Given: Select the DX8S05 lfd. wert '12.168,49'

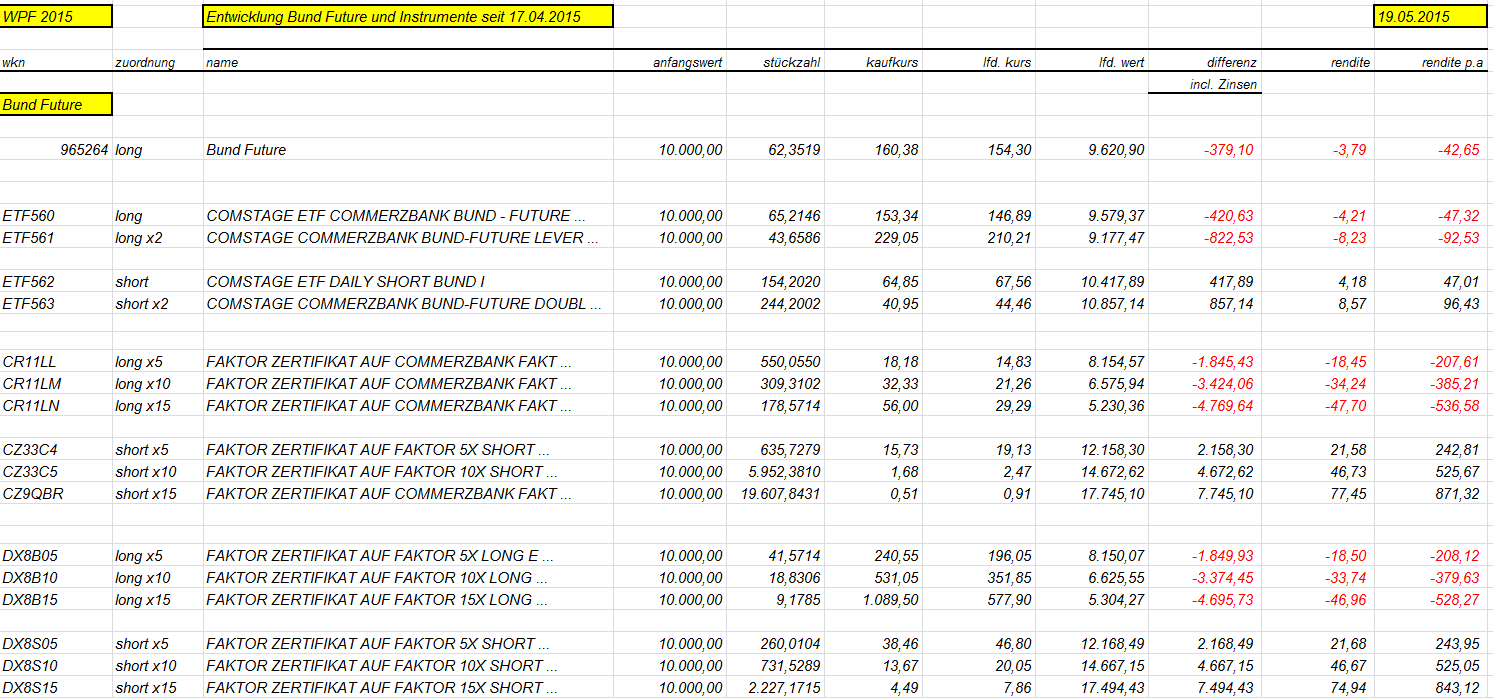Looking at the screenshot, I should click(1113, 644).
